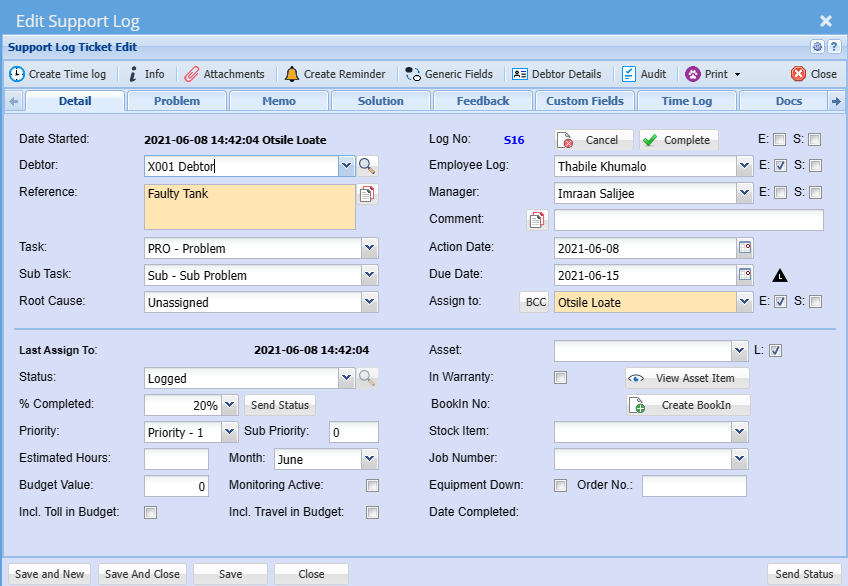
Task: Open the Time Log tab
Action: [x=687, y=101]
